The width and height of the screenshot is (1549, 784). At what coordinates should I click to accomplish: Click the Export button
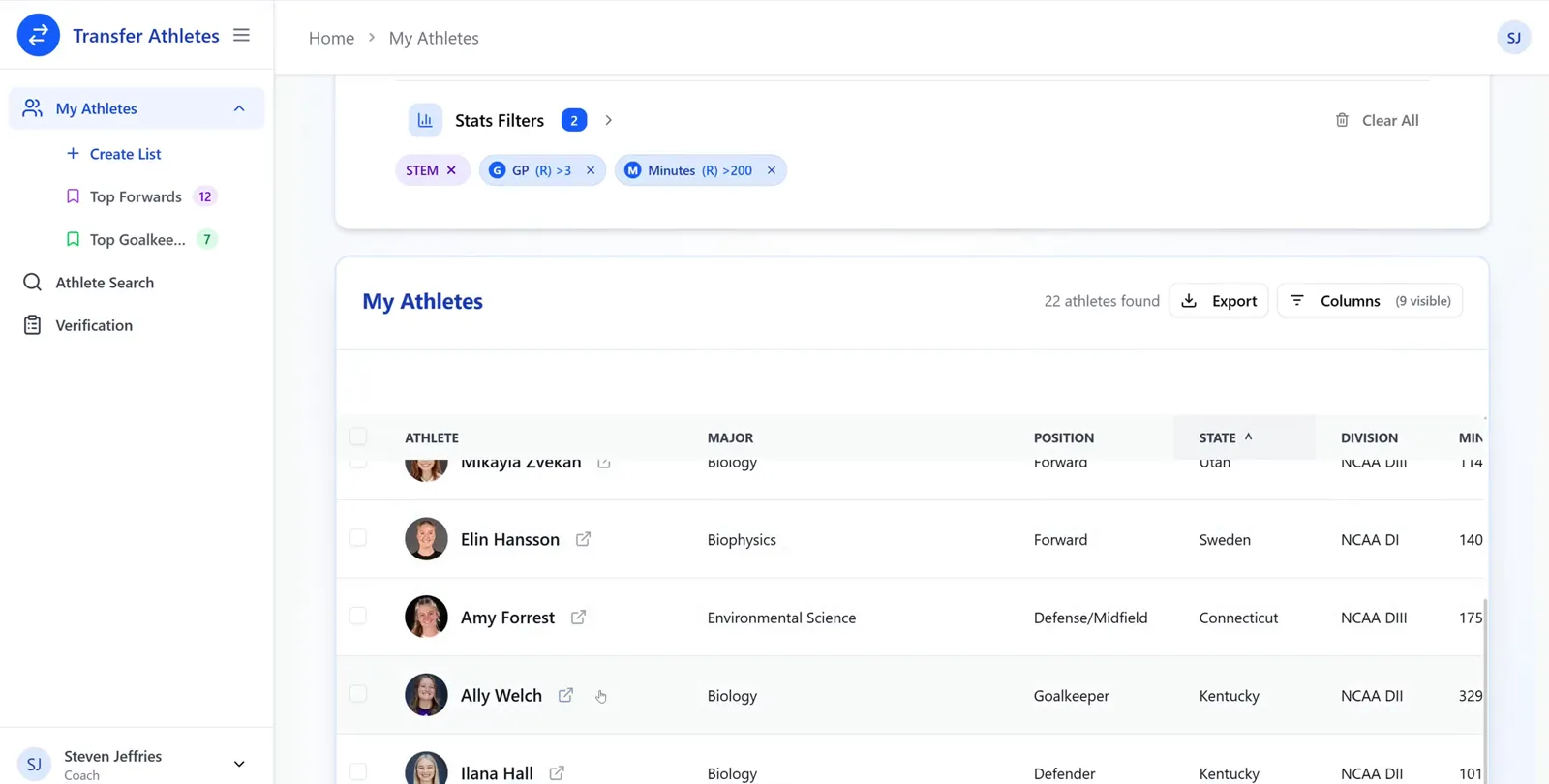pyautogui.click(x=1219, y=301)
